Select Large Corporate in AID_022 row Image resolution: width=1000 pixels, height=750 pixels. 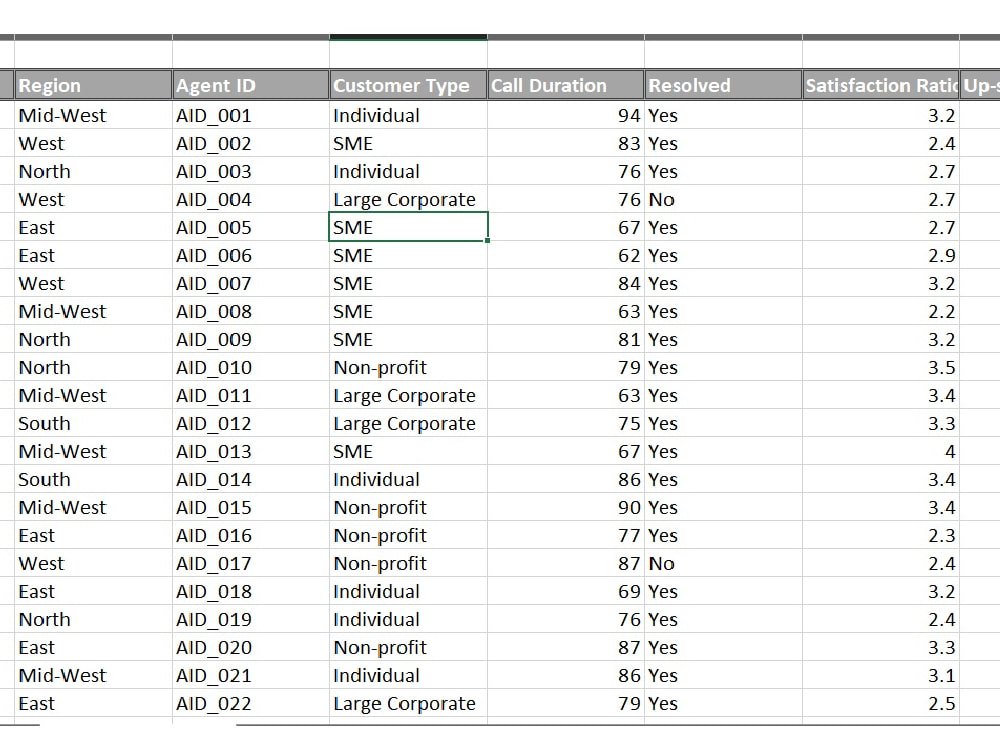click(x=408, y=704)
